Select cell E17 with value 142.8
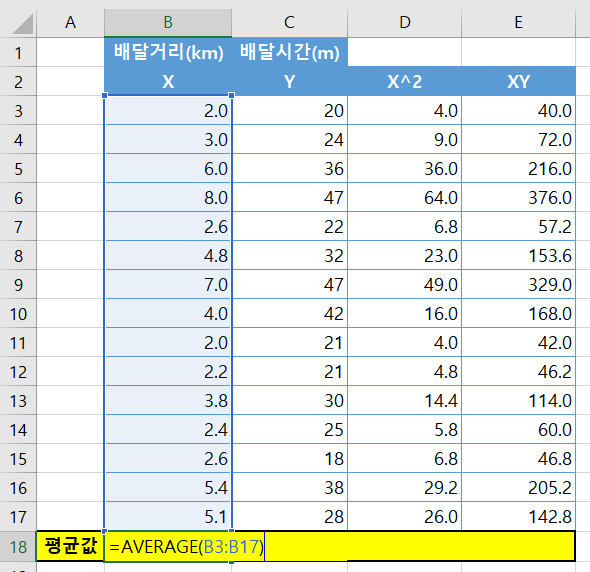The width and height of the screenshot is (590, 572). click(519, 516)
